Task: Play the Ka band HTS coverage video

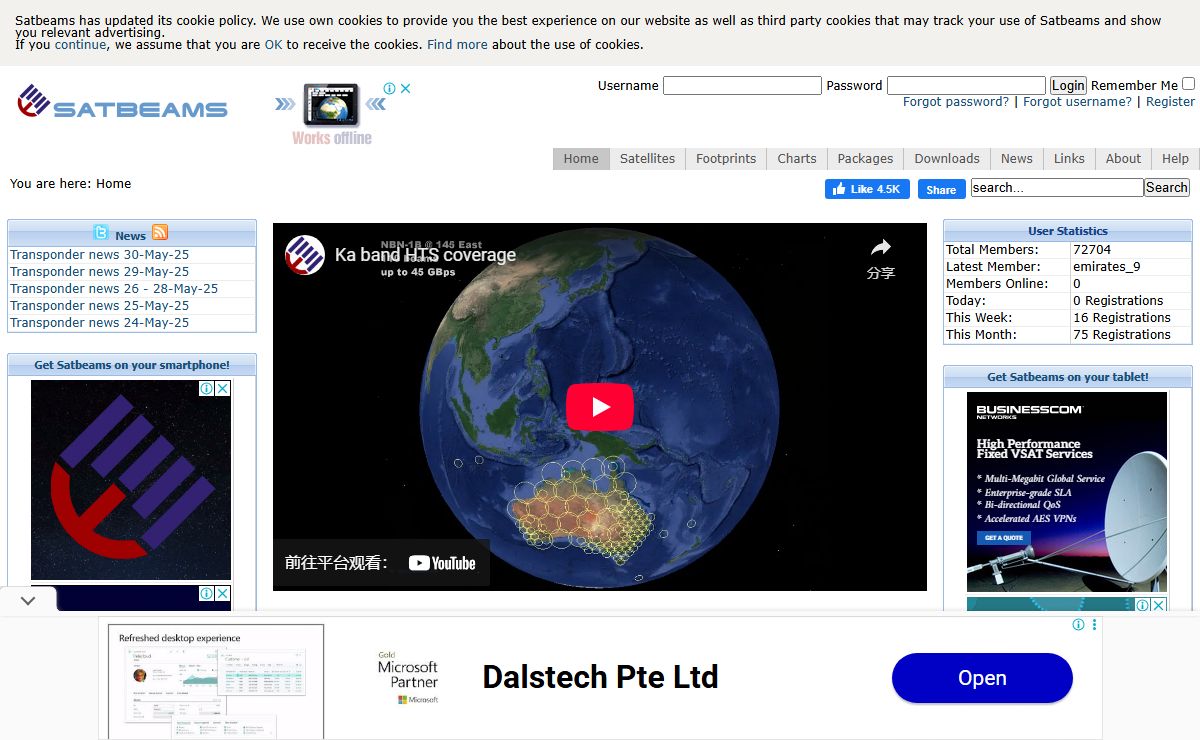Action: [x=600, y=407]
